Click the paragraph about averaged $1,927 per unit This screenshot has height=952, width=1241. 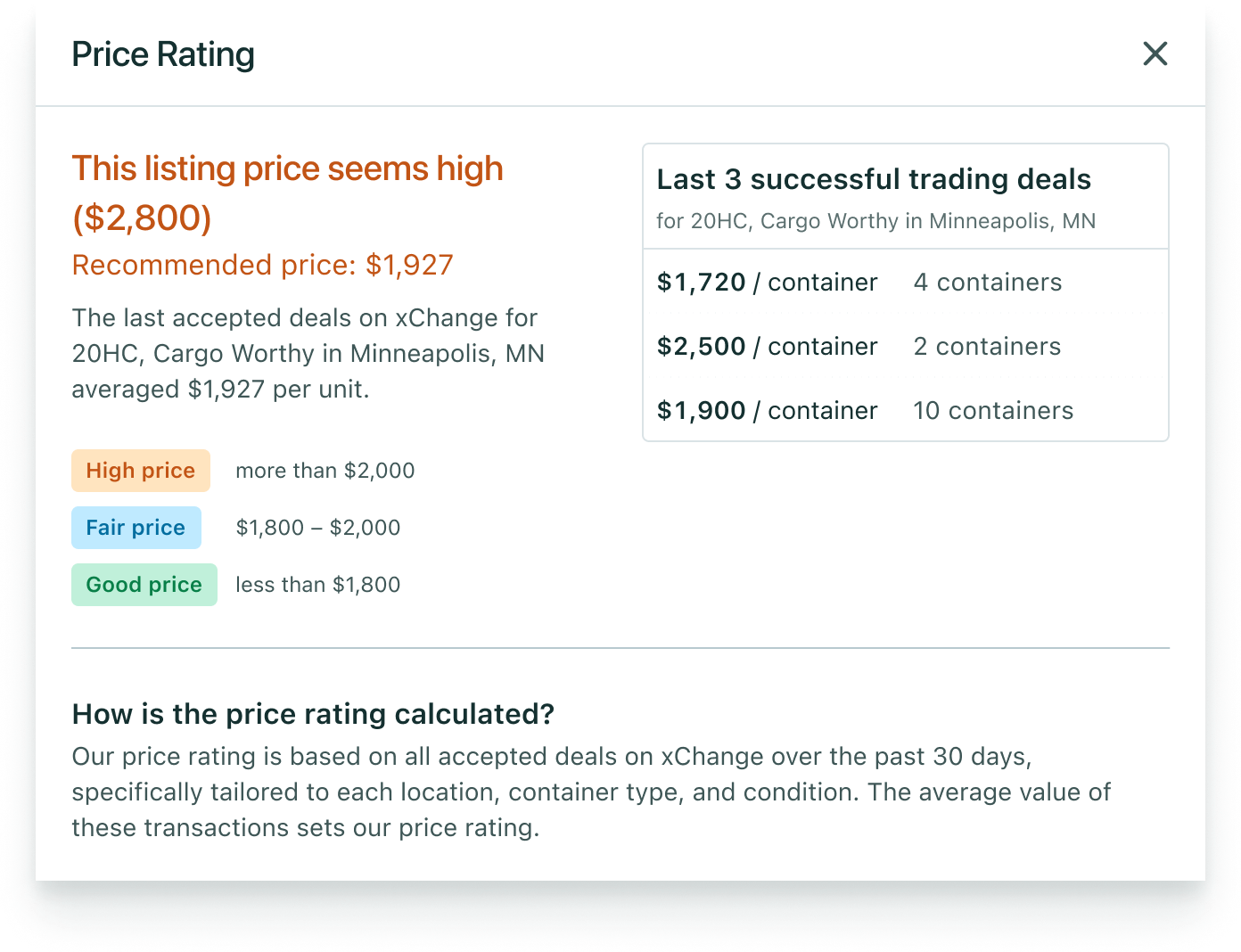pyautogui.click(x=308, y=354)
